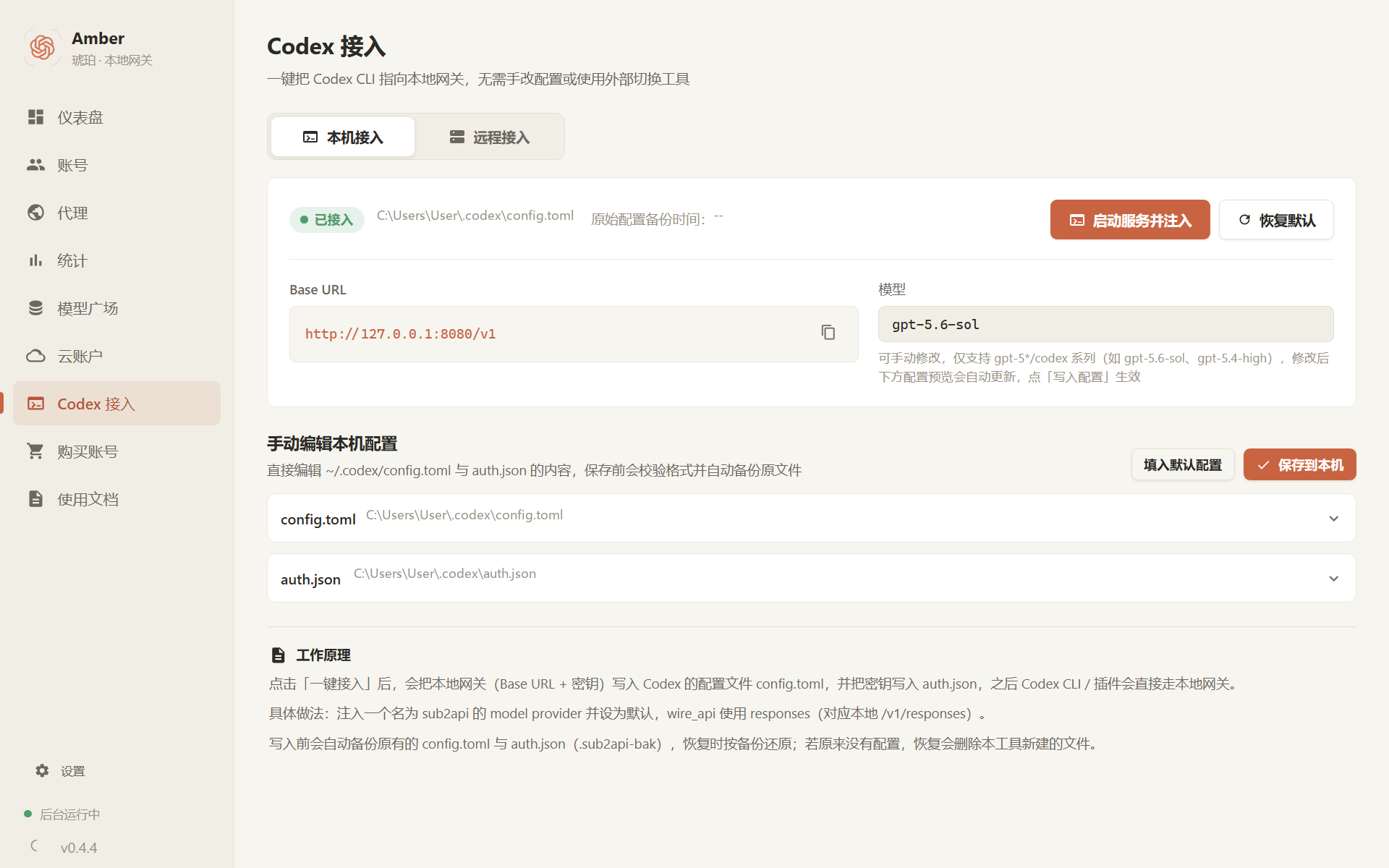
Task: Click the document icon next to 工作原理
Action: [x=278, y=655]
